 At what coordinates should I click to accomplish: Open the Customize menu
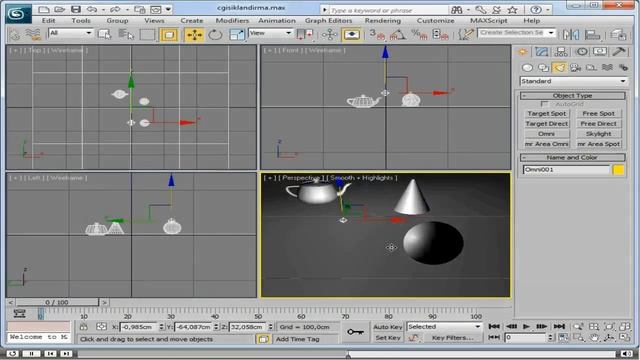(x=435, y=20)
